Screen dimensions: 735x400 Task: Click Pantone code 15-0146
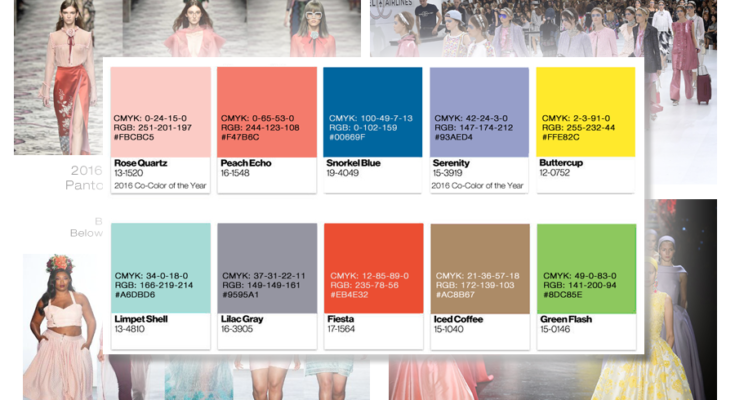555,329
